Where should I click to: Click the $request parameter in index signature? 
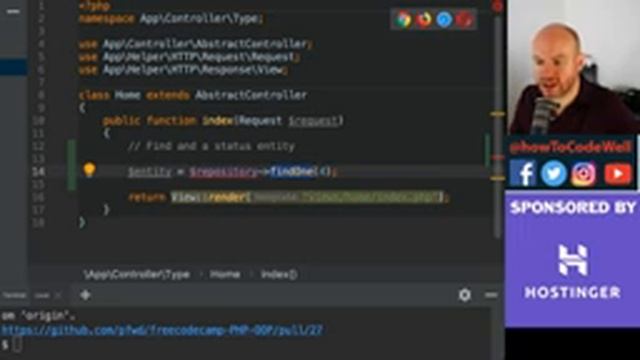pos(313,121)
